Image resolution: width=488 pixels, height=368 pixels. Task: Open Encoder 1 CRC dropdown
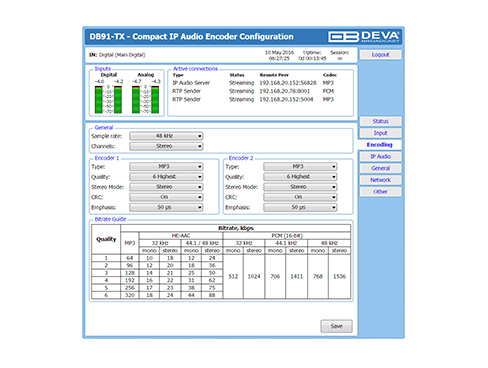tap(166, 197)
